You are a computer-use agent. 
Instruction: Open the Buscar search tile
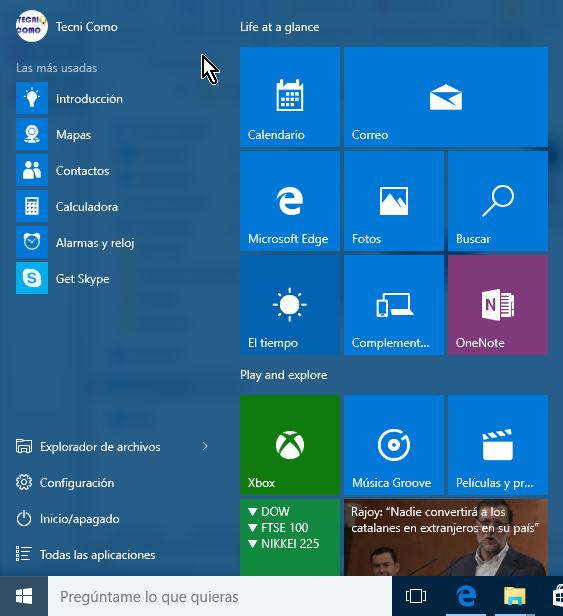click(498, 201)
